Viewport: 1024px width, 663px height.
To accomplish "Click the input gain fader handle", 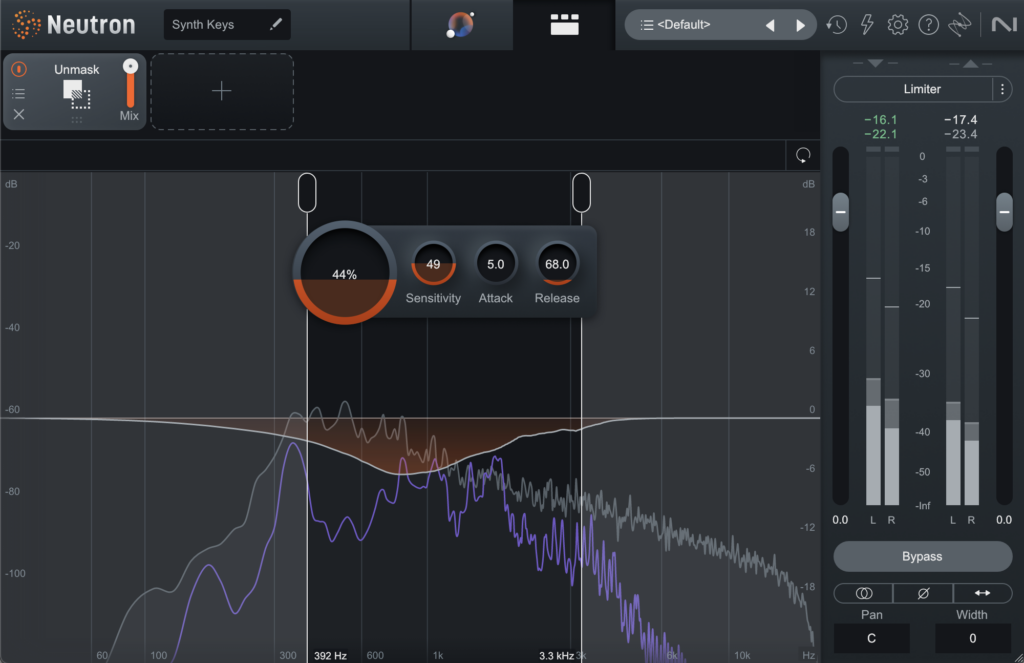I will (840, 212).
